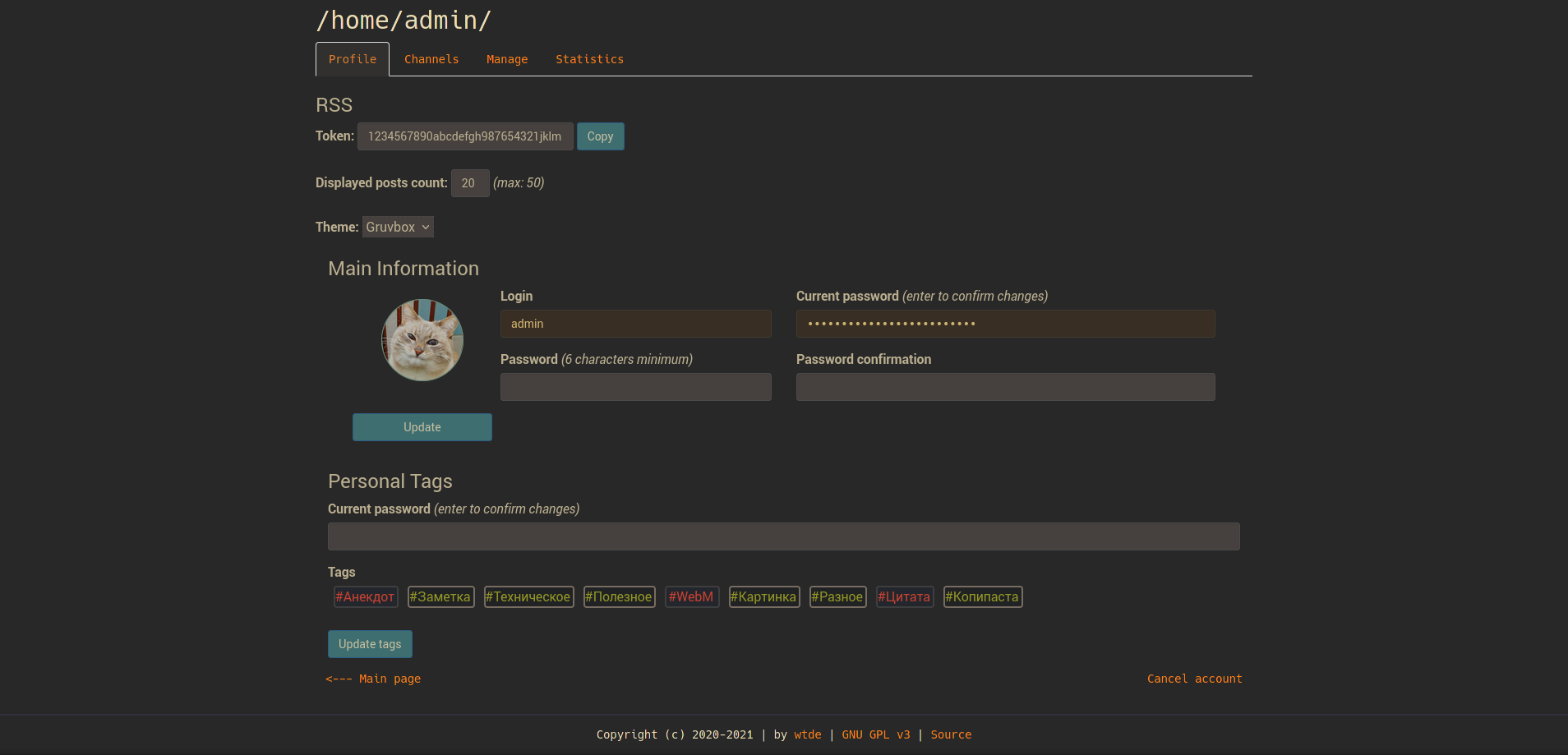This screenshot has width=1568, height=755.
Task: Focus the Current password field in Personal Tags
Action: [784, 536]
